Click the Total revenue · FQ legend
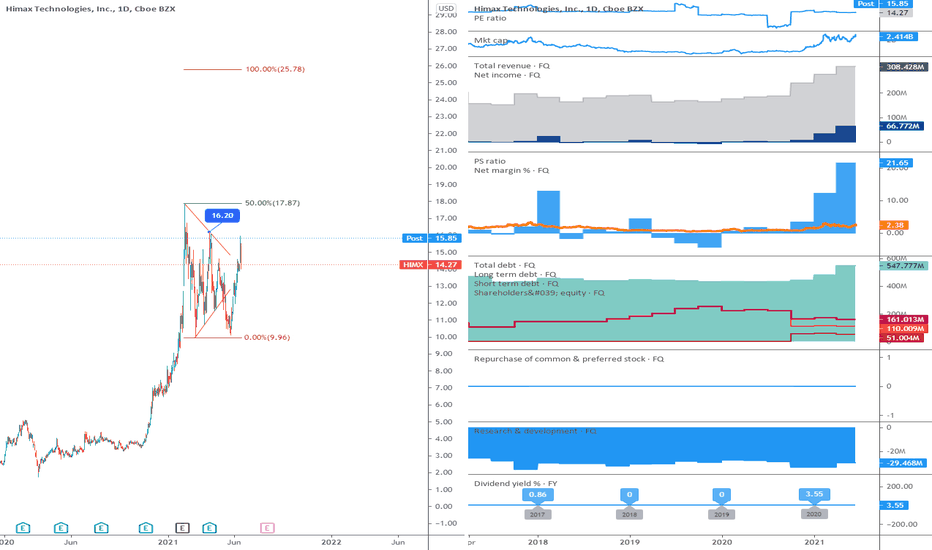Image resolution: width=932 pixels, height=550 pixels. [512, 66]
